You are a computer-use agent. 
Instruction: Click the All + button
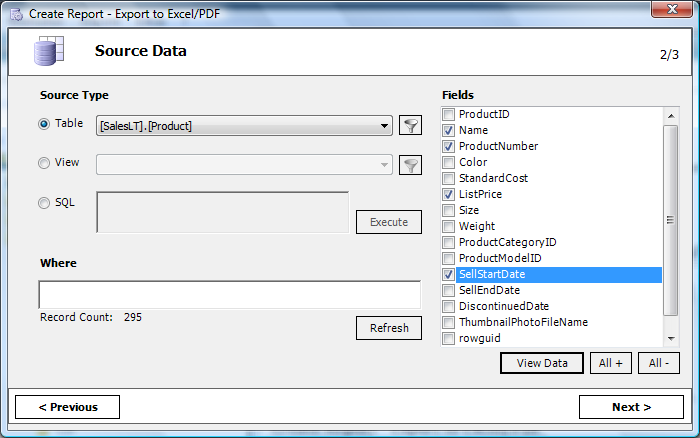pos(611,363)
